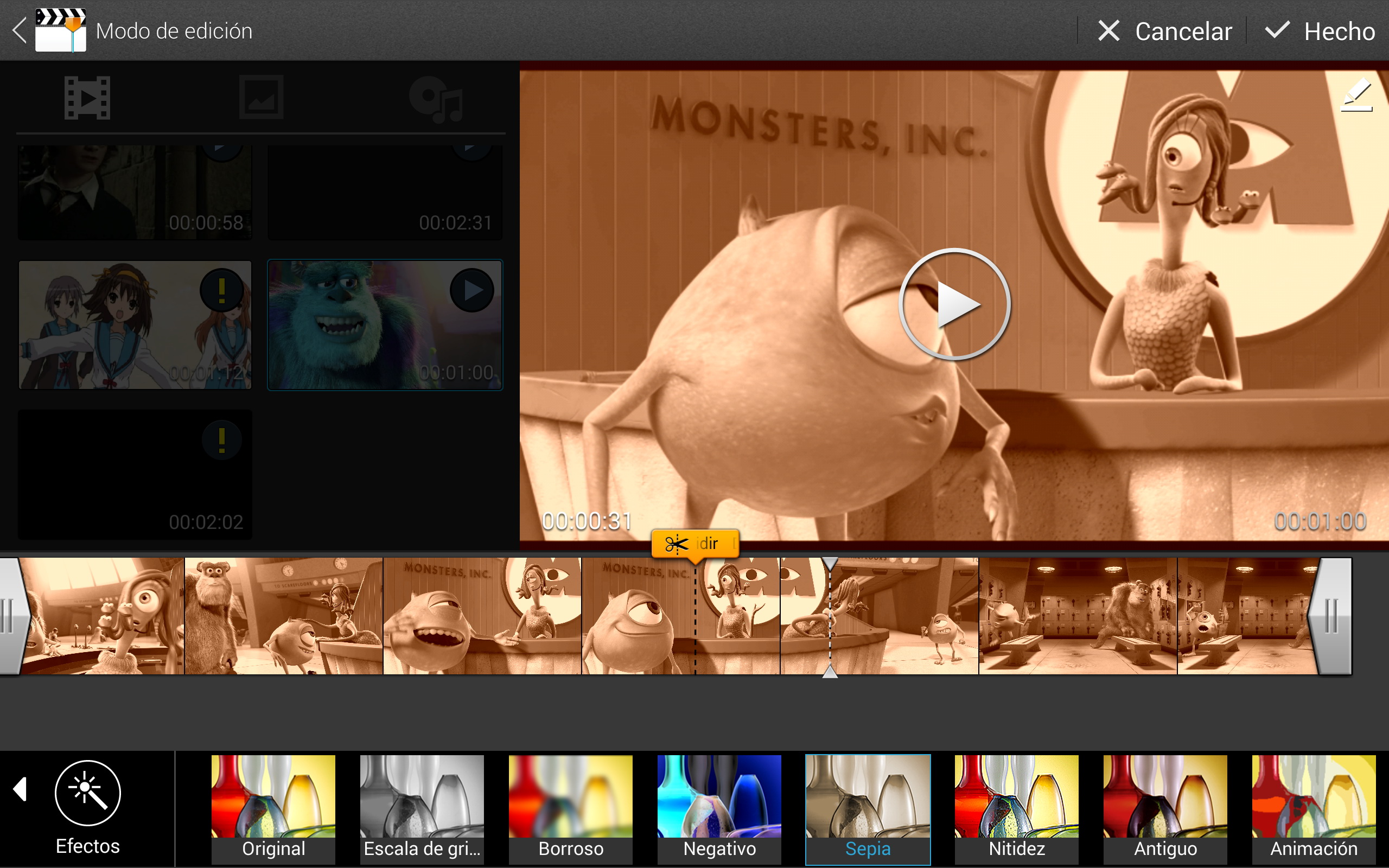Open the video clips tab icon
Viewport: 1389px width, 868px height.
87,98
